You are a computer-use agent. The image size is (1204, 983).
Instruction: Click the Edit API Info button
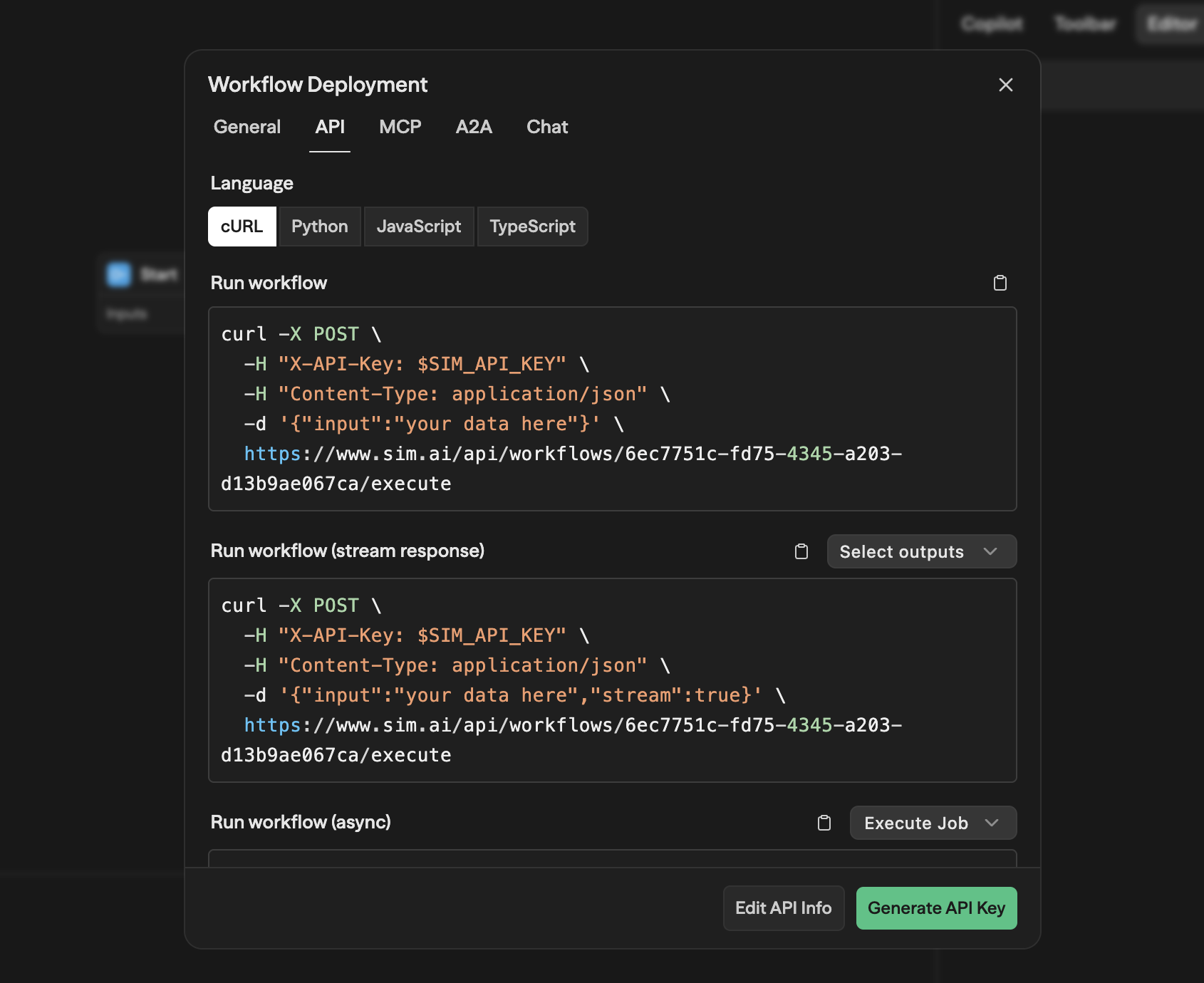pyautogui.click(x=783, y=908)
